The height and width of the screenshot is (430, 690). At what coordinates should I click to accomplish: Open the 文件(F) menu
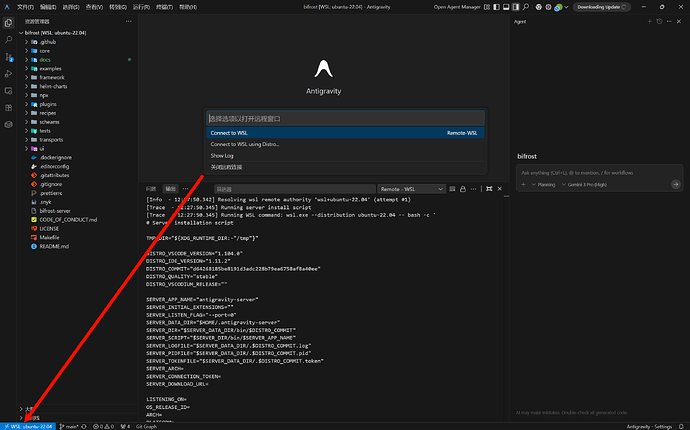pos(25,7)
